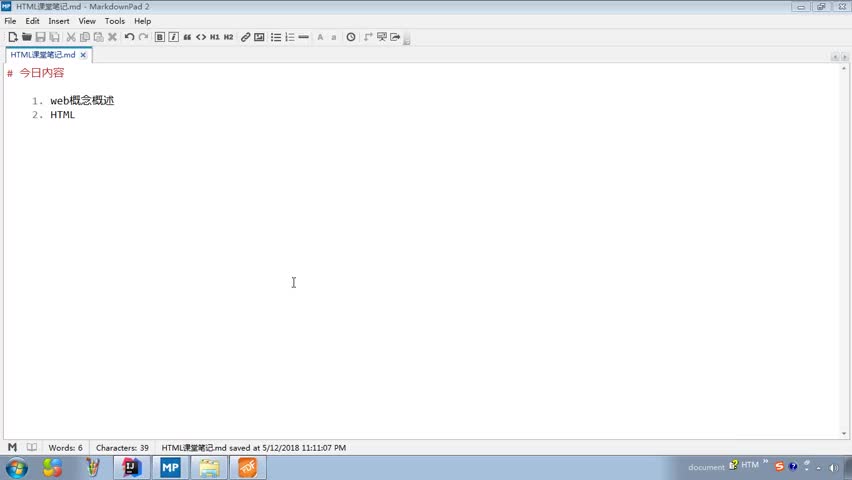The height and width of the screenshot is (480, 852).
Task: Open the pencil cup app in taskbar
Action: click(x=92, y=467)
